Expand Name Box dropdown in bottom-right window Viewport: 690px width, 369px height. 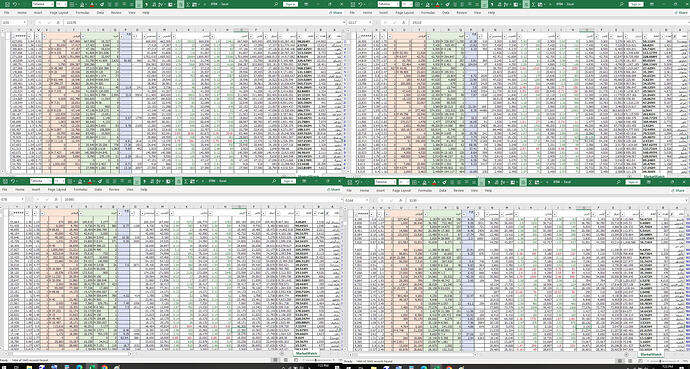point(367,200)
